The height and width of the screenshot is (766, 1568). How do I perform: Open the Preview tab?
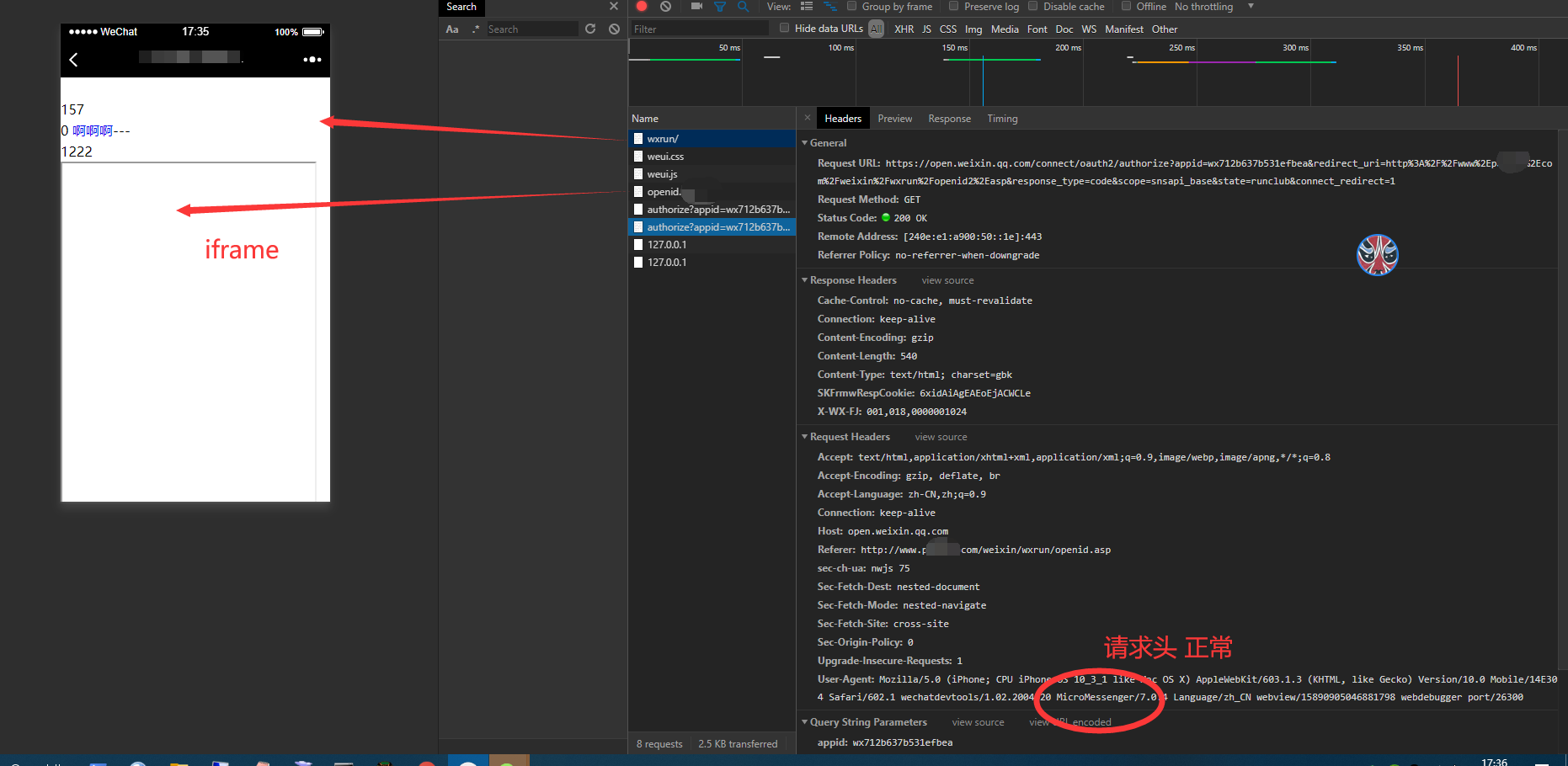[895, 119]
